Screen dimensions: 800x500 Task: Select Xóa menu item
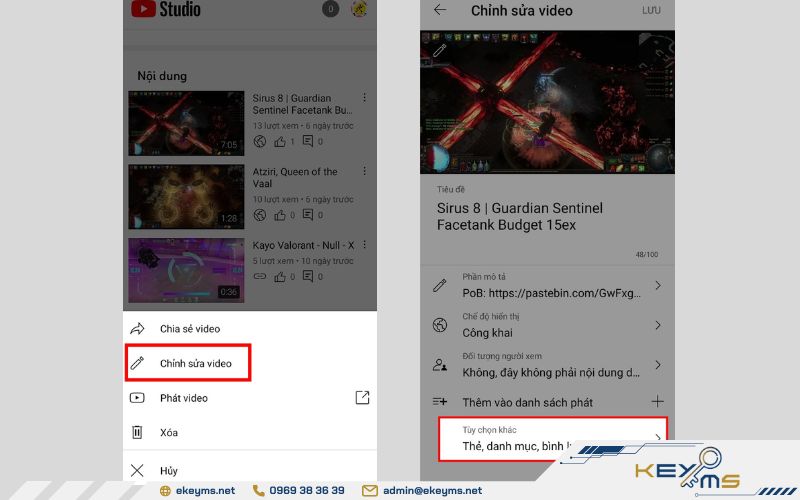(250, 432)
